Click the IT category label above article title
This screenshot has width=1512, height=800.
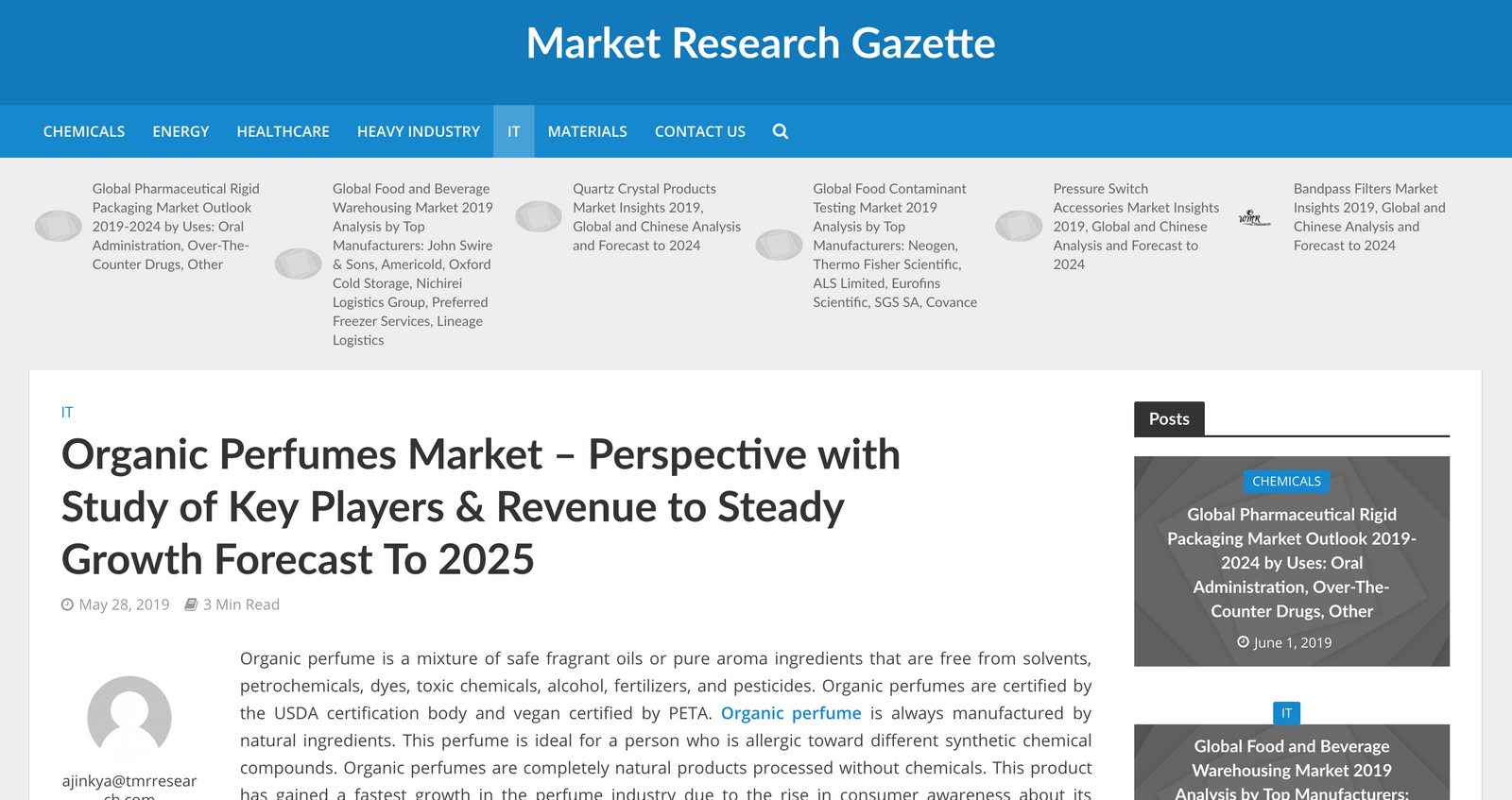tap(67, 412)
